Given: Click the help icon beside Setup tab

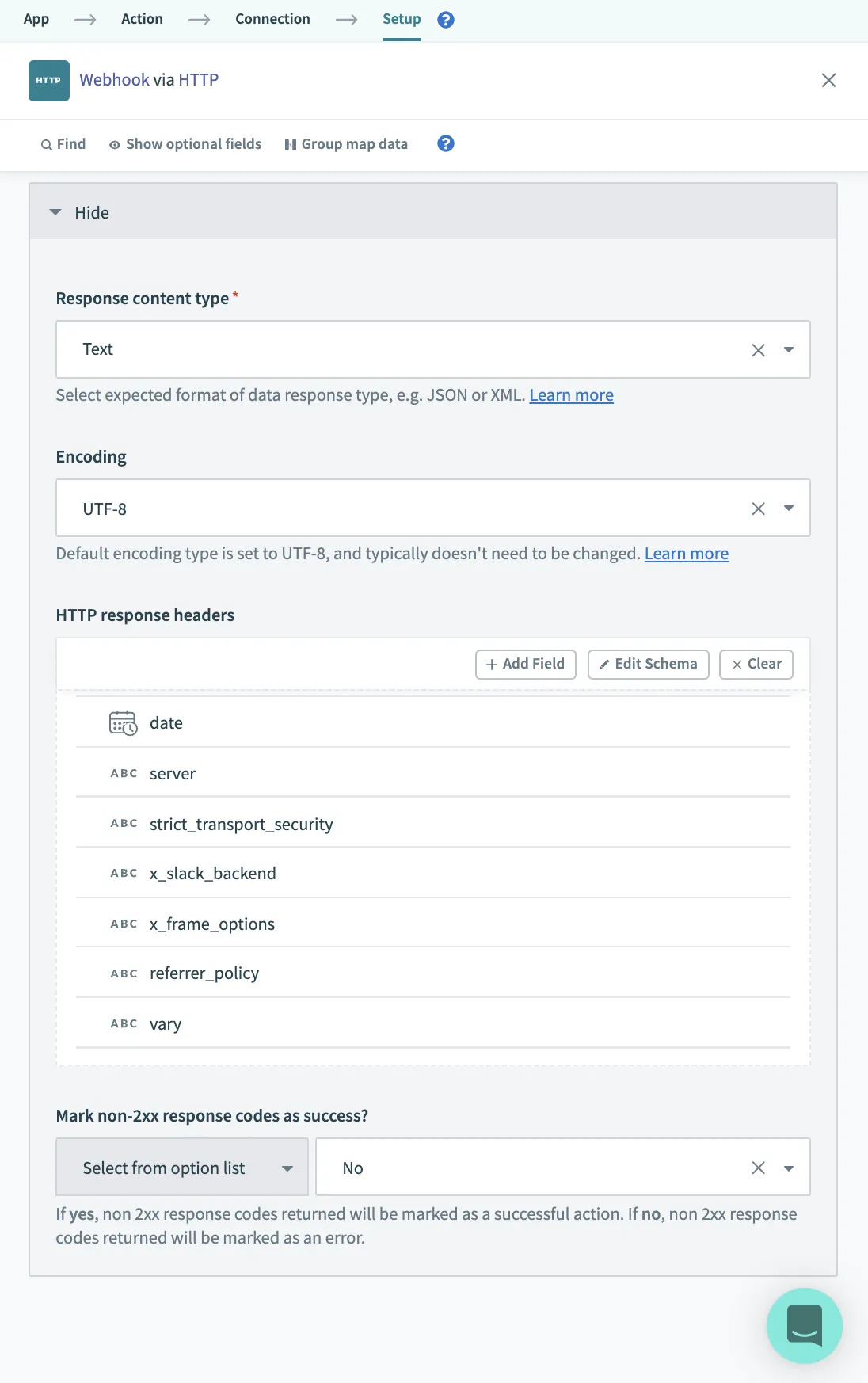Looking at the screenshot, I should click(446, 20).
